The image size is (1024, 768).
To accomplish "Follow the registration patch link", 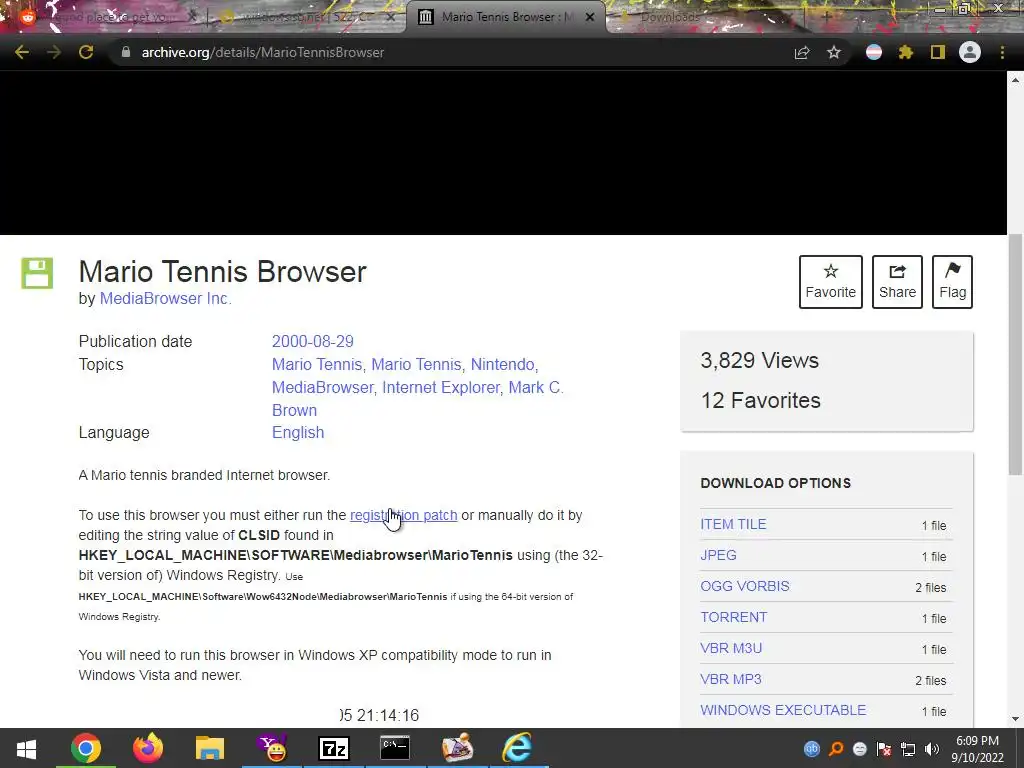I will pos(404,515).
